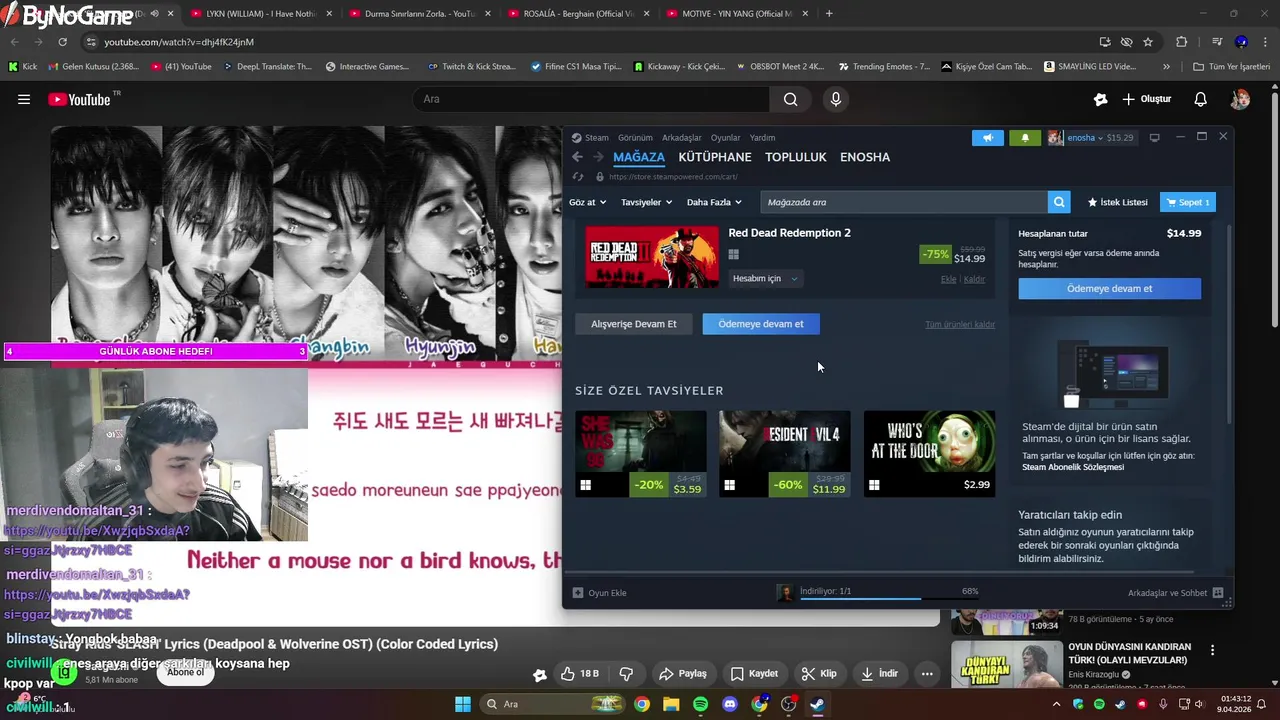1280x720 pixels.
Task: Open Chrome extensions puzzle icon
Action: pyautogui.click(x=1182, y=42)
